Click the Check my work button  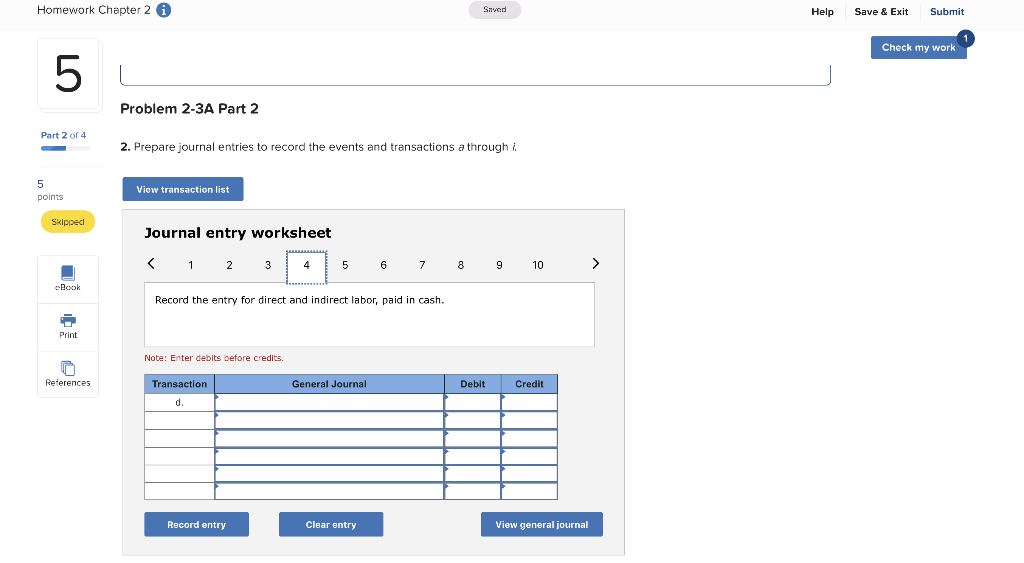coord(918,48)
